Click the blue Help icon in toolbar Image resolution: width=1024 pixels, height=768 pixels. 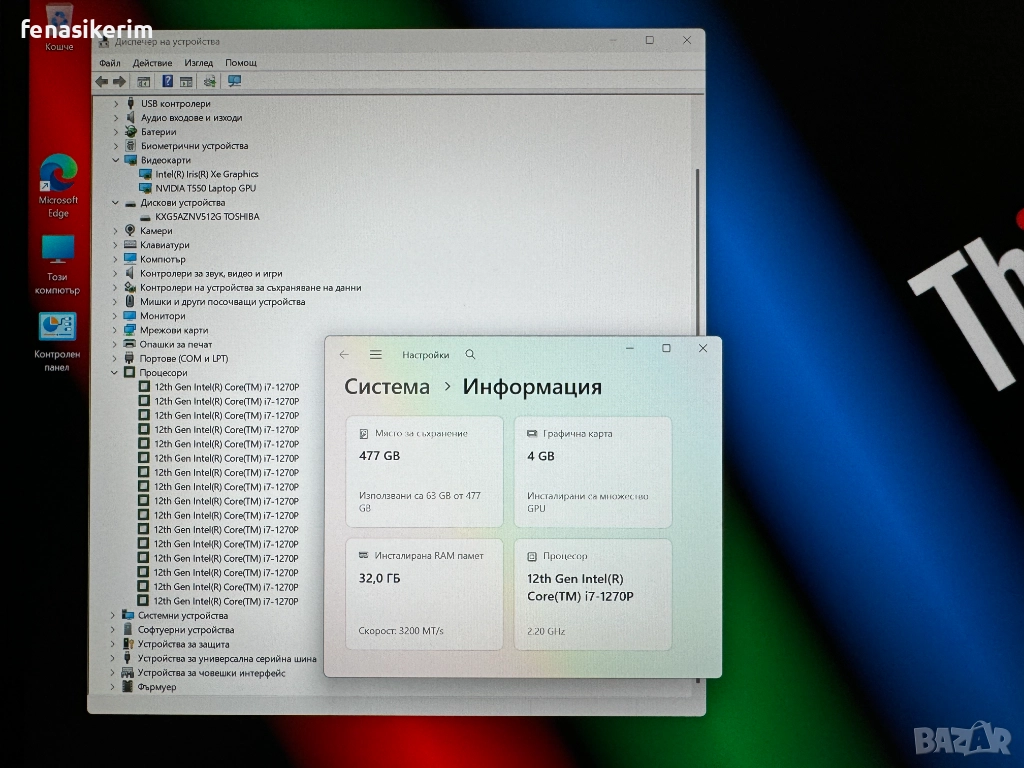pyautogui.click(x=167, y=81)
